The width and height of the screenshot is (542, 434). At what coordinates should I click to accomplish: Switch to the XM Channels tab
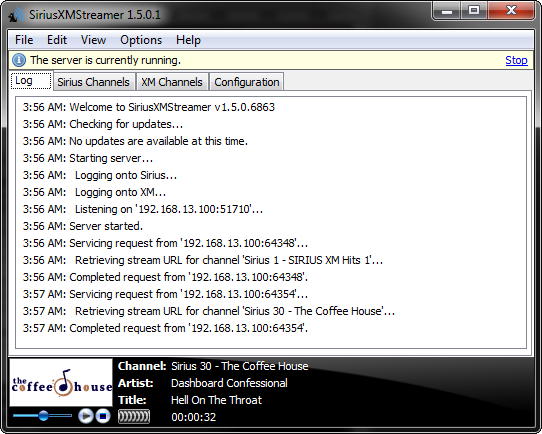[x=172, y=82]
